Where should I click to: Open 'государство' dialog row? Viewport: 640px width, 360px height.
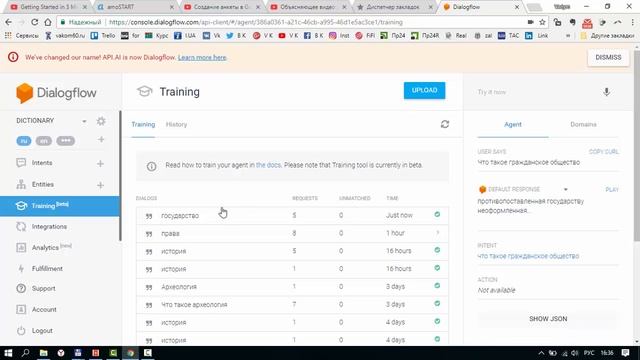(x=292, y=215)
